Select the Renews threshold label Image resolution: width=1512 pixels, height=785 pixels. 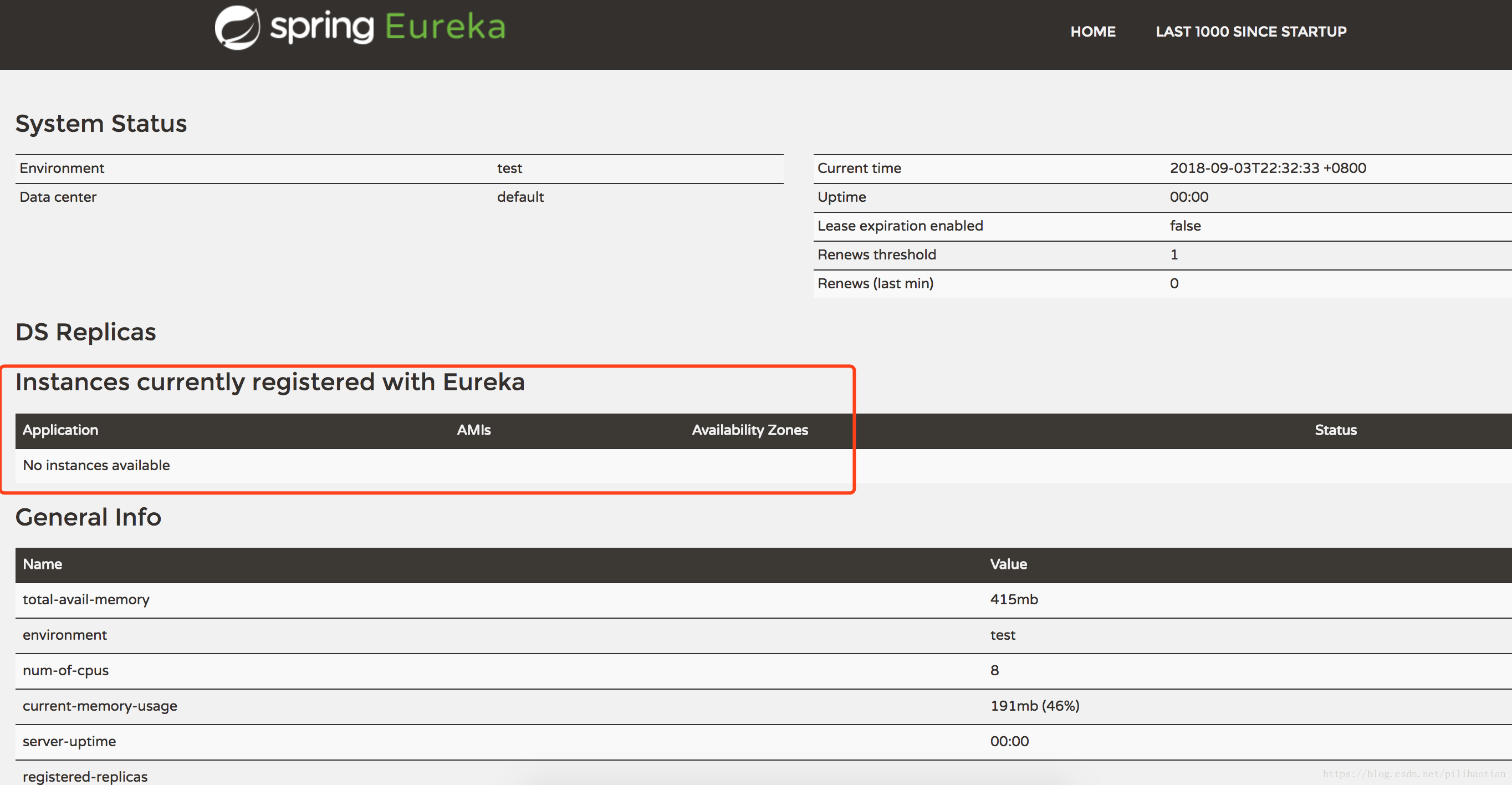(876, 255)
